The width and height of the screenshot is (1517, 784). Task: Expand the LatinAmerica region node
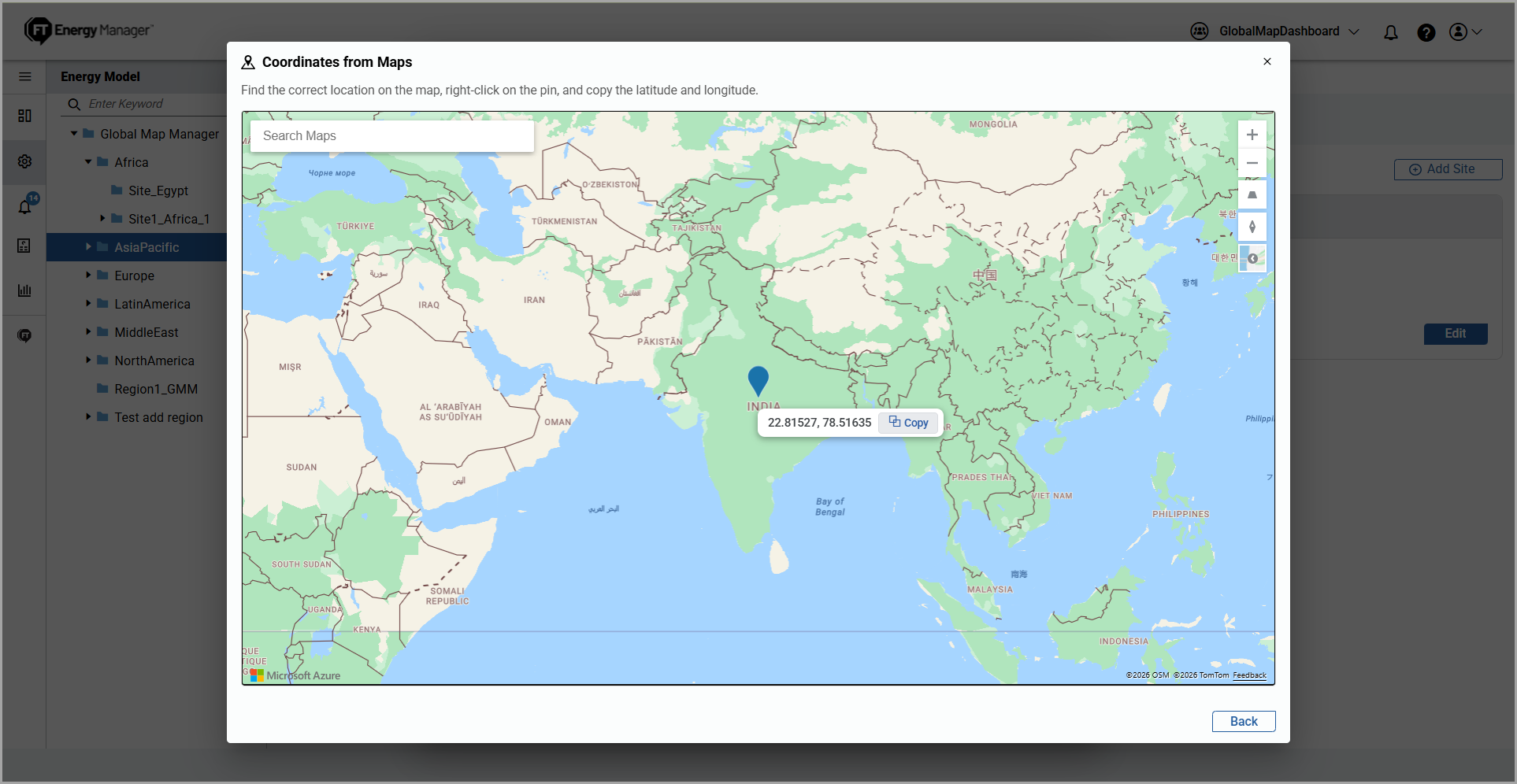88,303
